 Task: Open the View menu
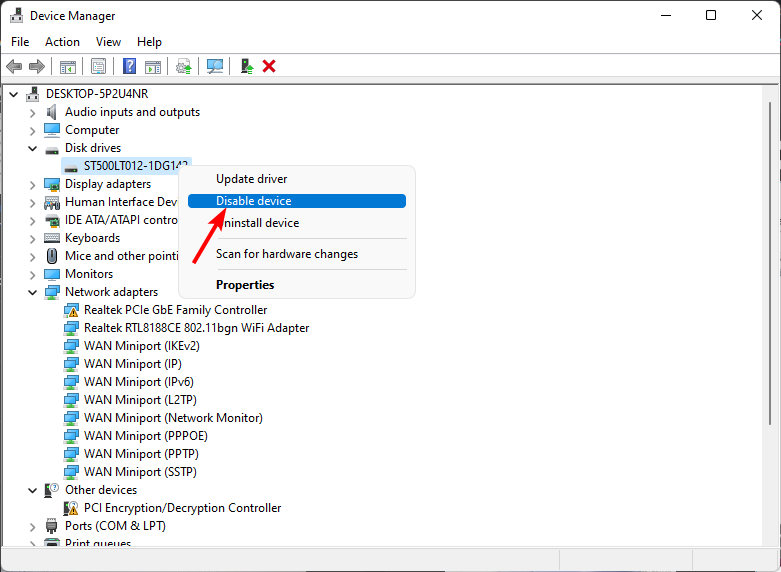point(108,42)
